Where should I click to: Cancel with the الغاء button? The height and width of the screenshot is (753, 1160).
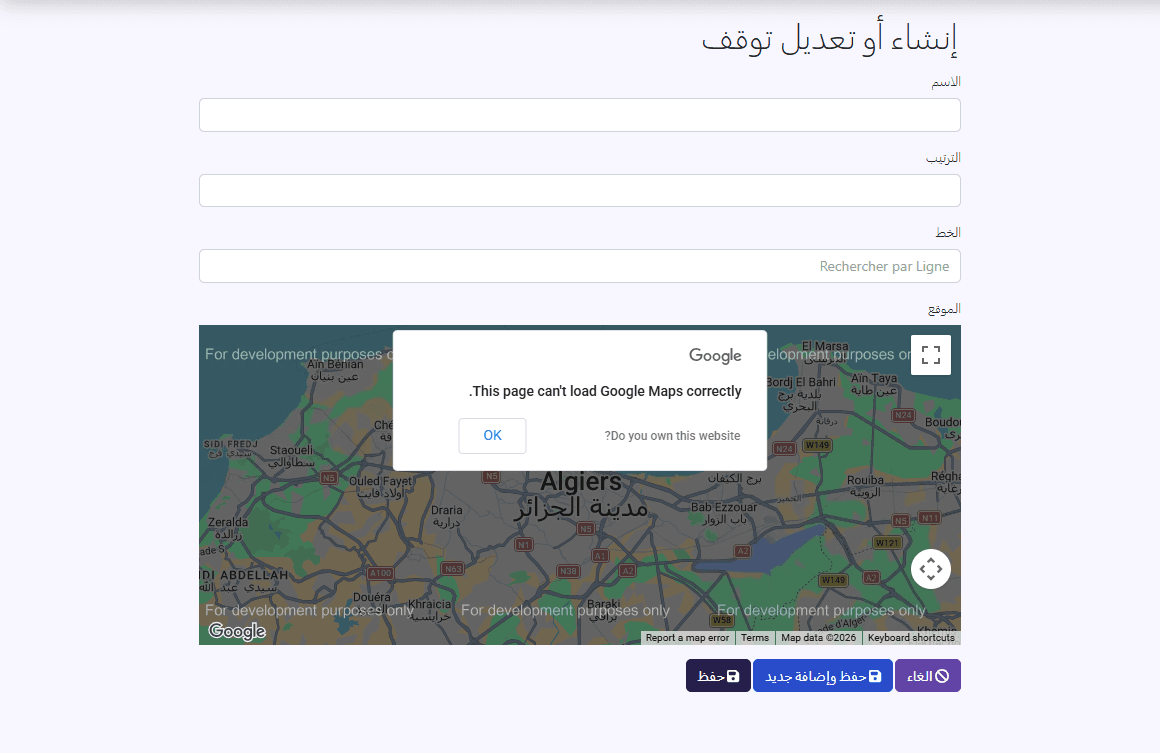tap(928, 676)
